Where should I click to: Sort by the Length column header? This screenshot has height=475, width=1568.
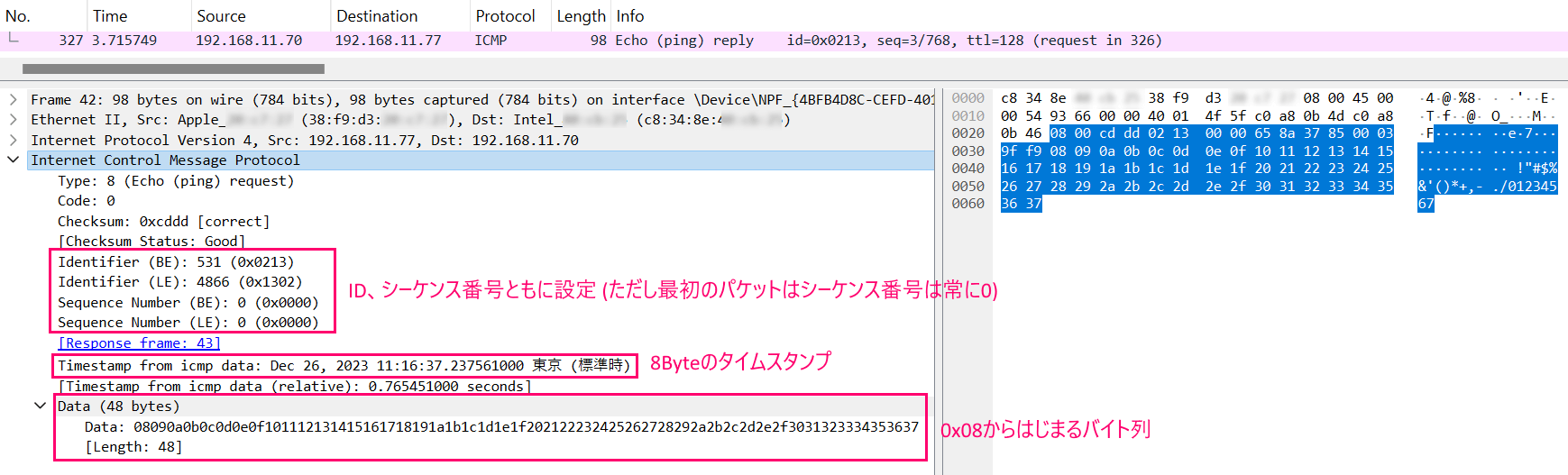[x=581, y=16]
